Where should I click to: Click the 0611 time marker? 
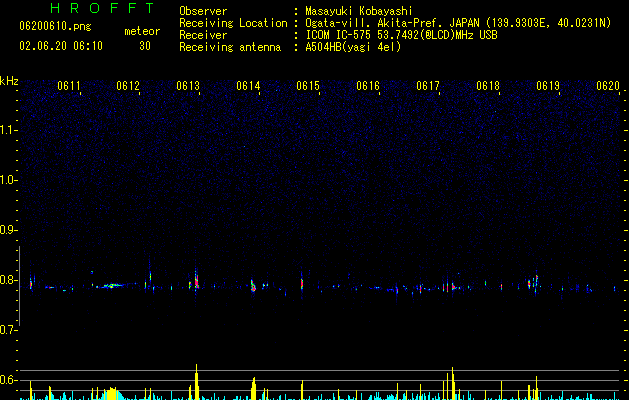click(69, 86)
